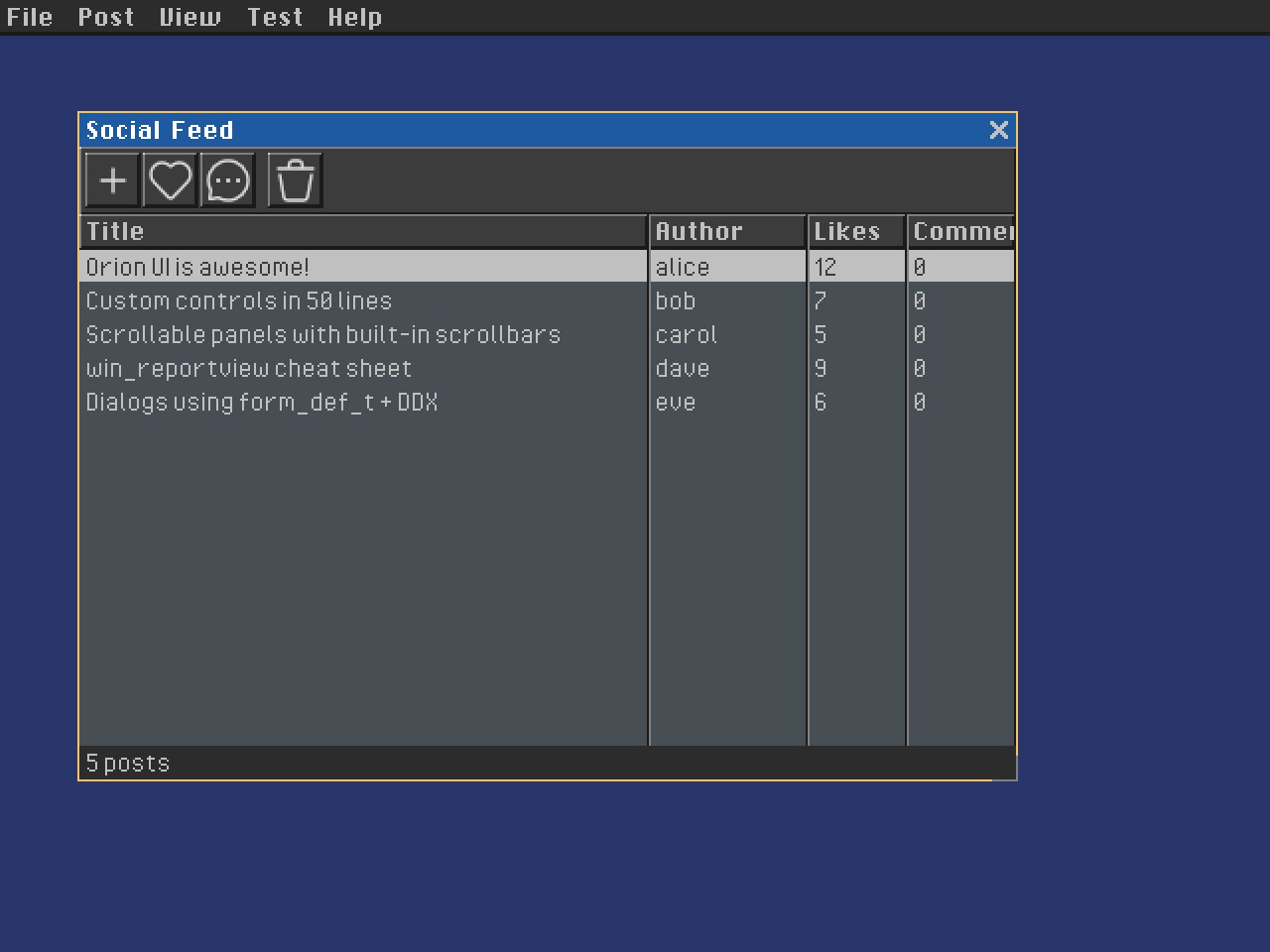Click the likes value 7

[x=820, y=300]
